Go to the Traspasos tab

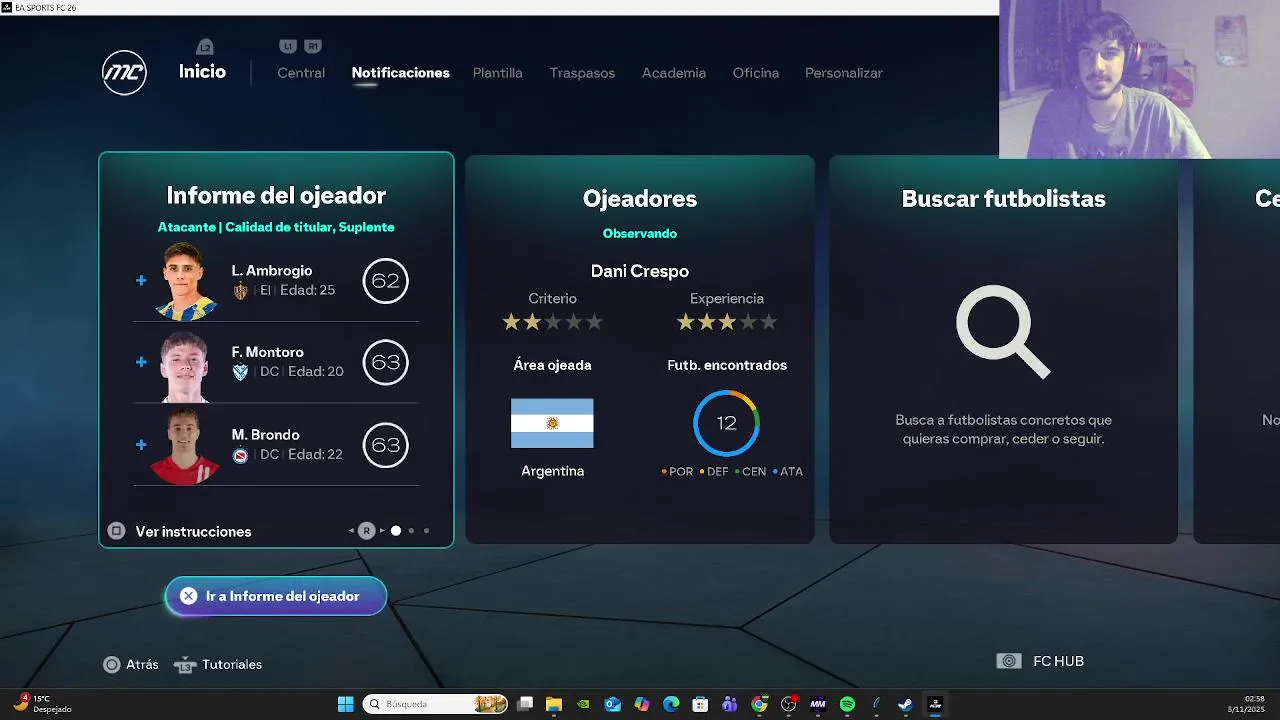(582, 73)
